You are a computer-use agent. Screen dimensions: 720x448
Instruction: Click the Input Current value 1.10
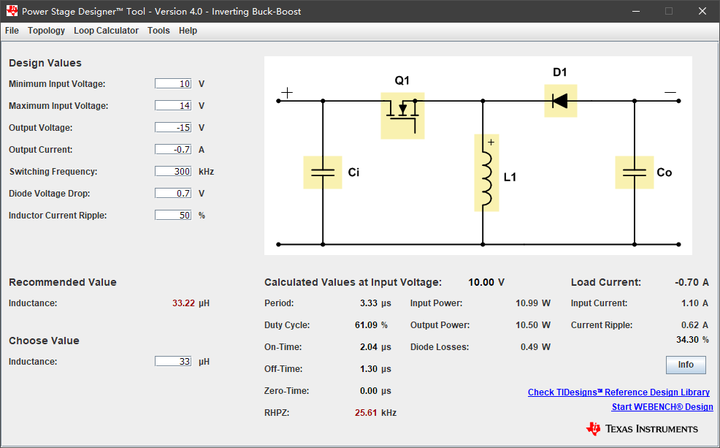[x=690, y=303]
